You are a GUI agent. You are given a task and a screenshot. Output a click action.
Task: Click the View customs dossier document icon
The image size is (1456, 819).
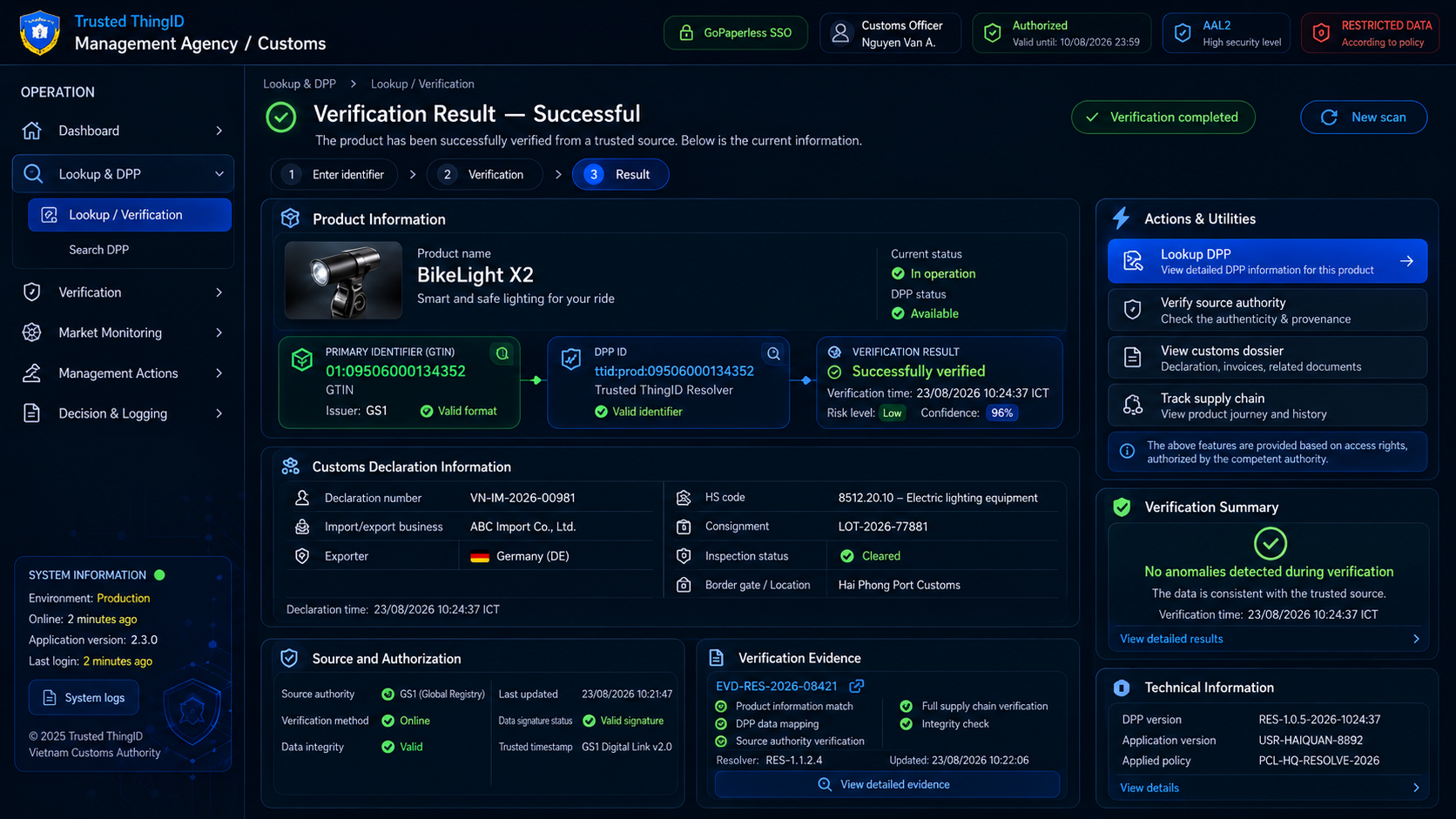click(x=1133, y=357)
